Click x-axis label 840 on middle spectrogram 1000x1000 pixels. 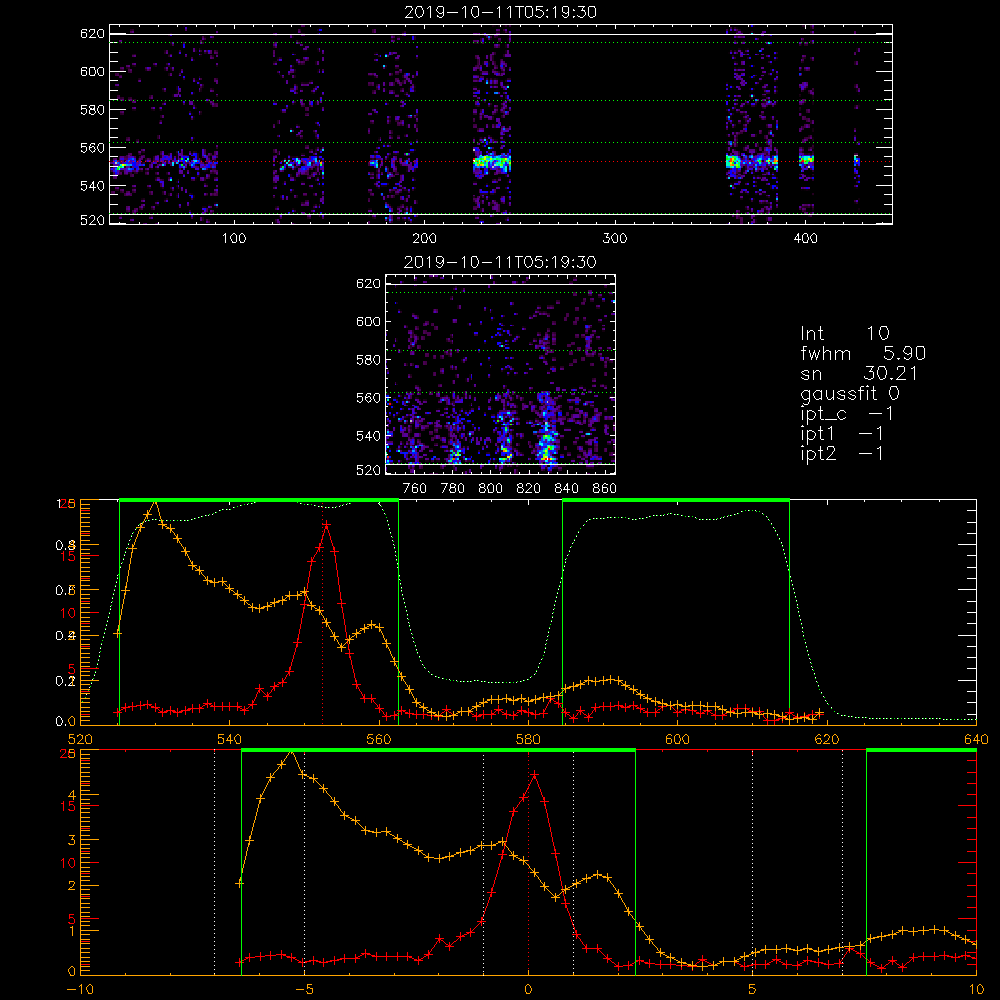coord(566,489)
